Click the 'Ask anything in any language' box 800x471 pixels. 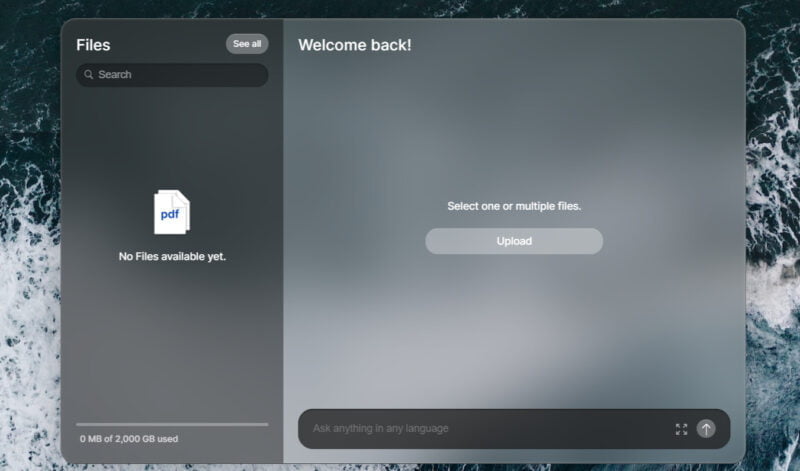480,429
